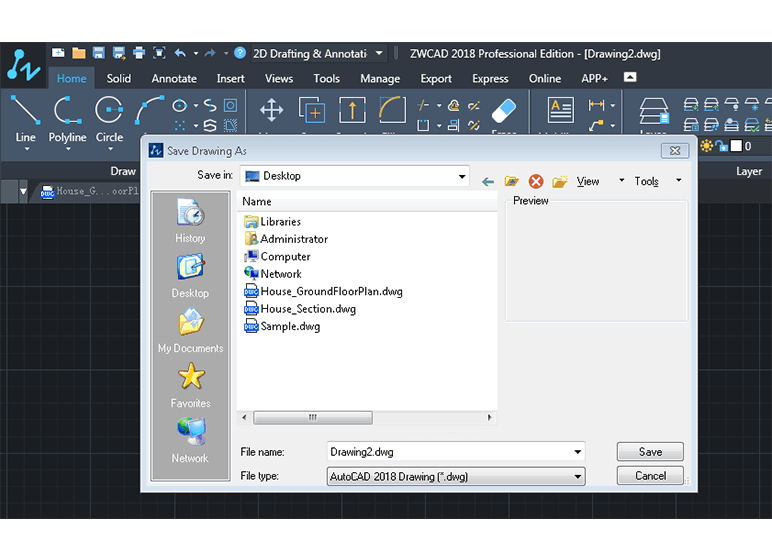Open the Layer Properties manager icon
The width and height of the screenshot is (772, 560).
[654, 110]
